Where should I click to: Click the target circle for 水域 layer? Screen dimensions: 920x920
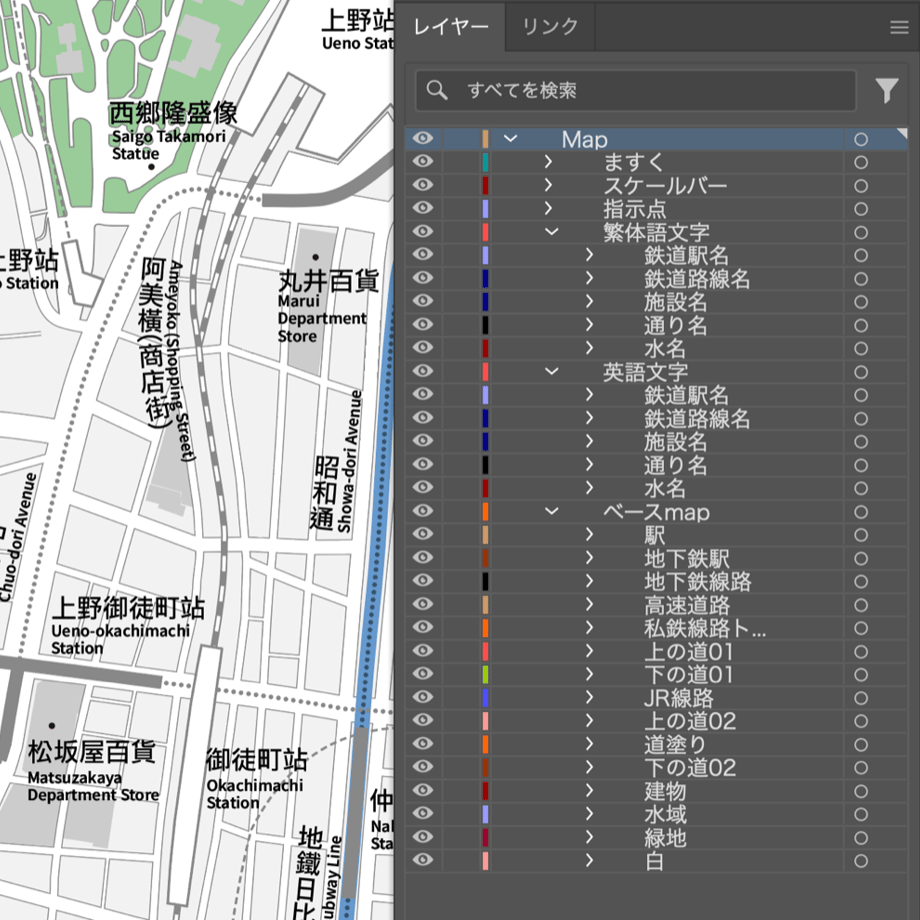861,814
